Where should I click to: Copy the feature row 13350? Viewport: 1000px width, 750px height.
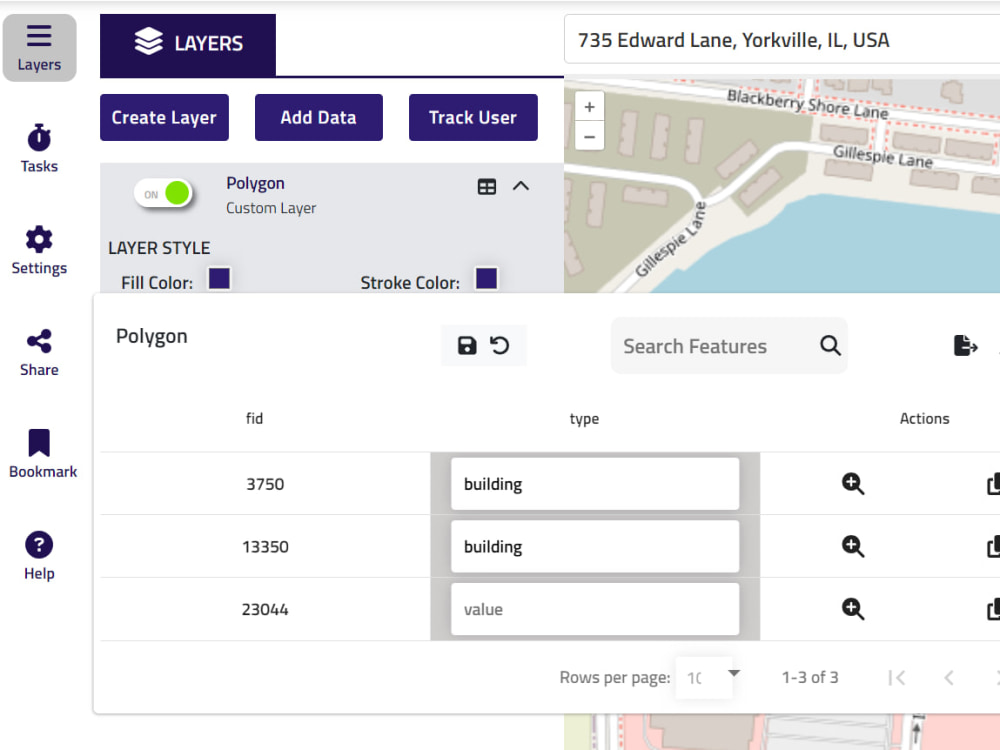[x=994, y=546]
